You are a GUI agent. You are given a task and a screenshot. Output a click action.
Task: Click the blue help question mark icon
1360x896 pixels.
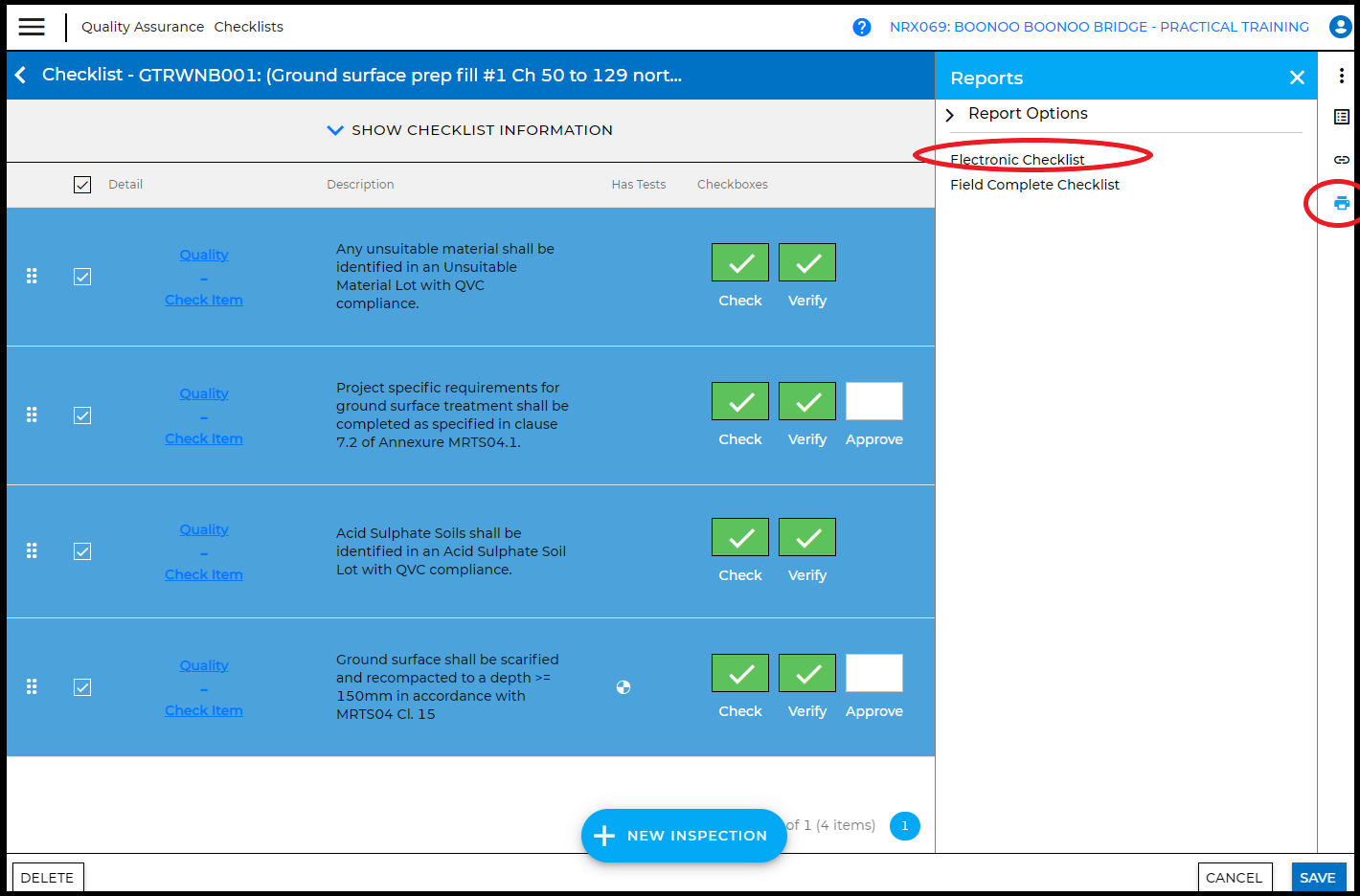click(x=861, y=27)
